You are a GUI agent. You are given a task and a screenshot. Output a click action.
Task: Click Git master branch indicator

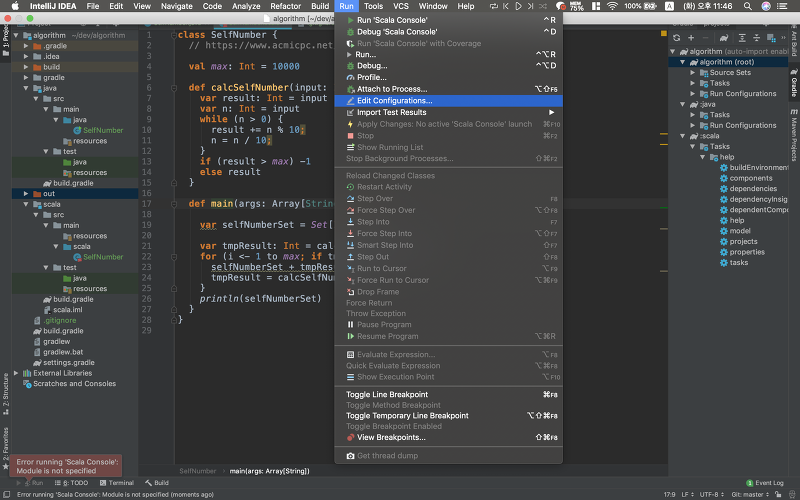749,494
